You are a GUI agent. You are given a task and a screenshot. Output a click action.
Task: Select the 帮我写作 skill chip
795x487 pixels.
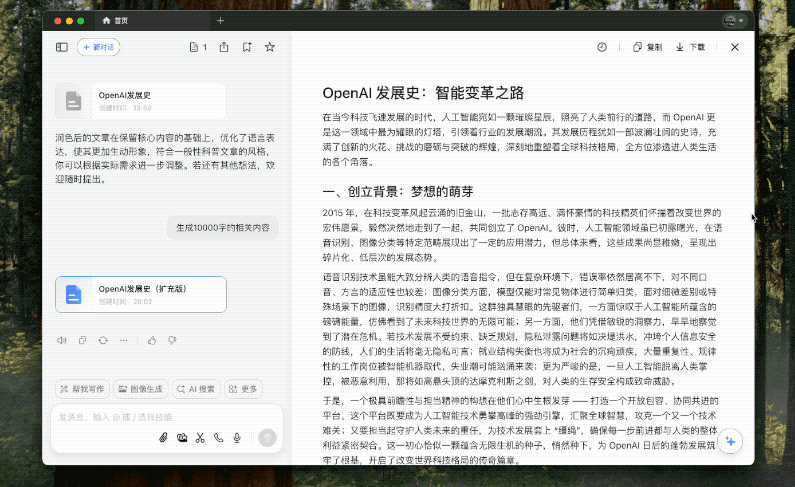[81, 389]
